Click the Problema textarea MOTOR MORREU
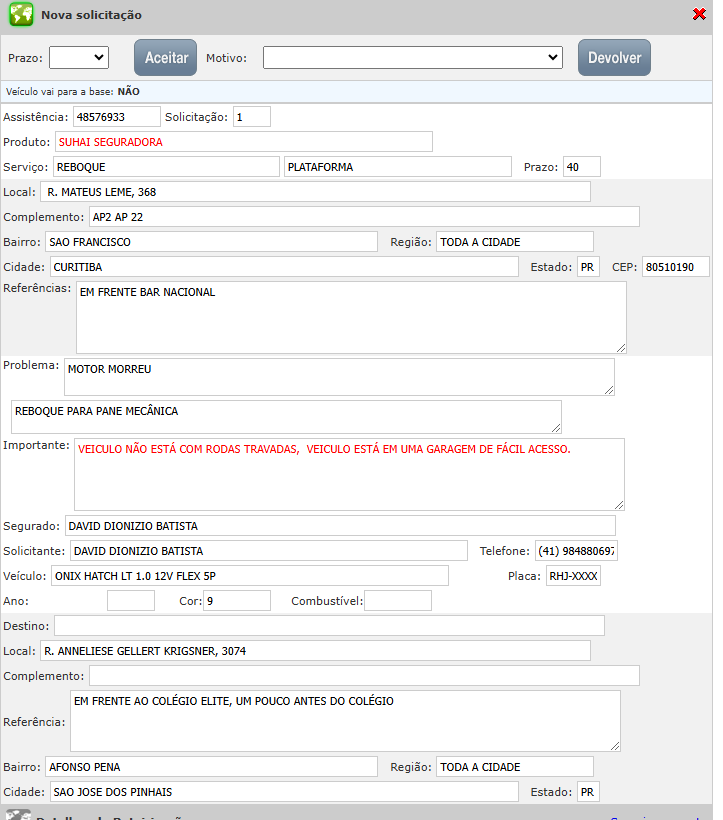 [339, 377]
